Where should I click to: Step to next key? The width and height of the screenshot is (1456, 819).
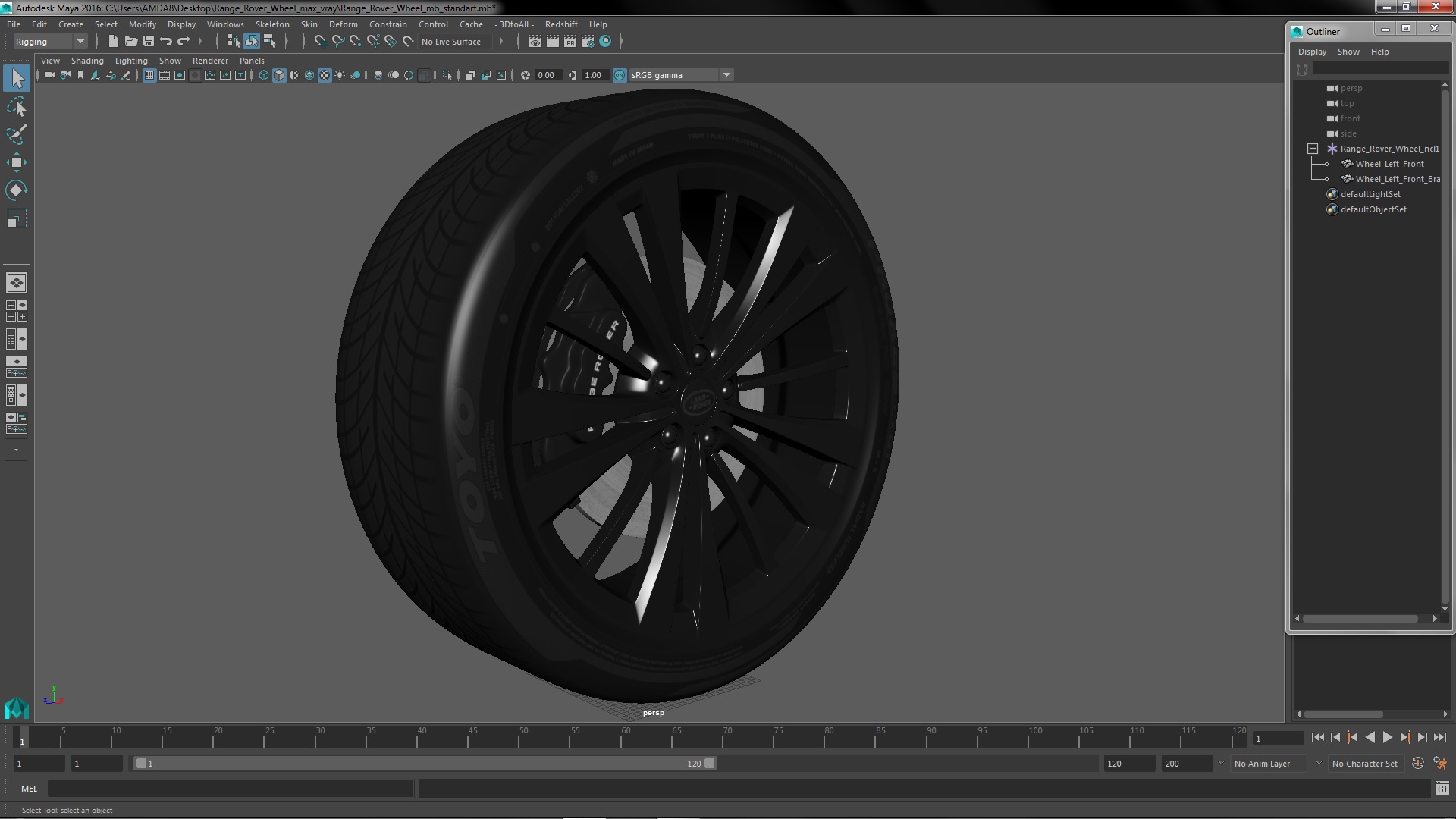[1404, 737]
